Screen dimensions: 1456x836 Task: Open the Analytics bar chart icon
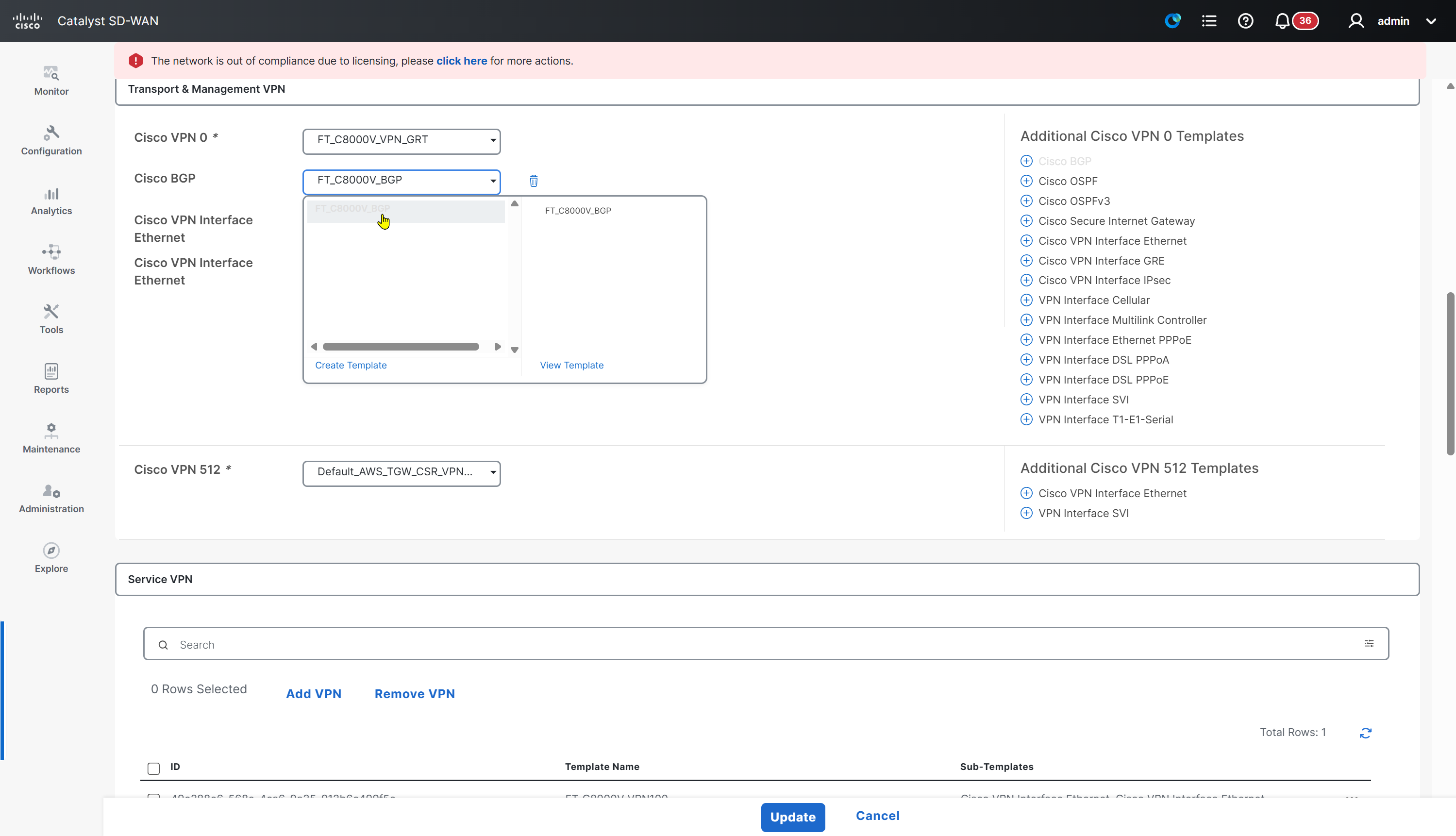click(51, 194)
